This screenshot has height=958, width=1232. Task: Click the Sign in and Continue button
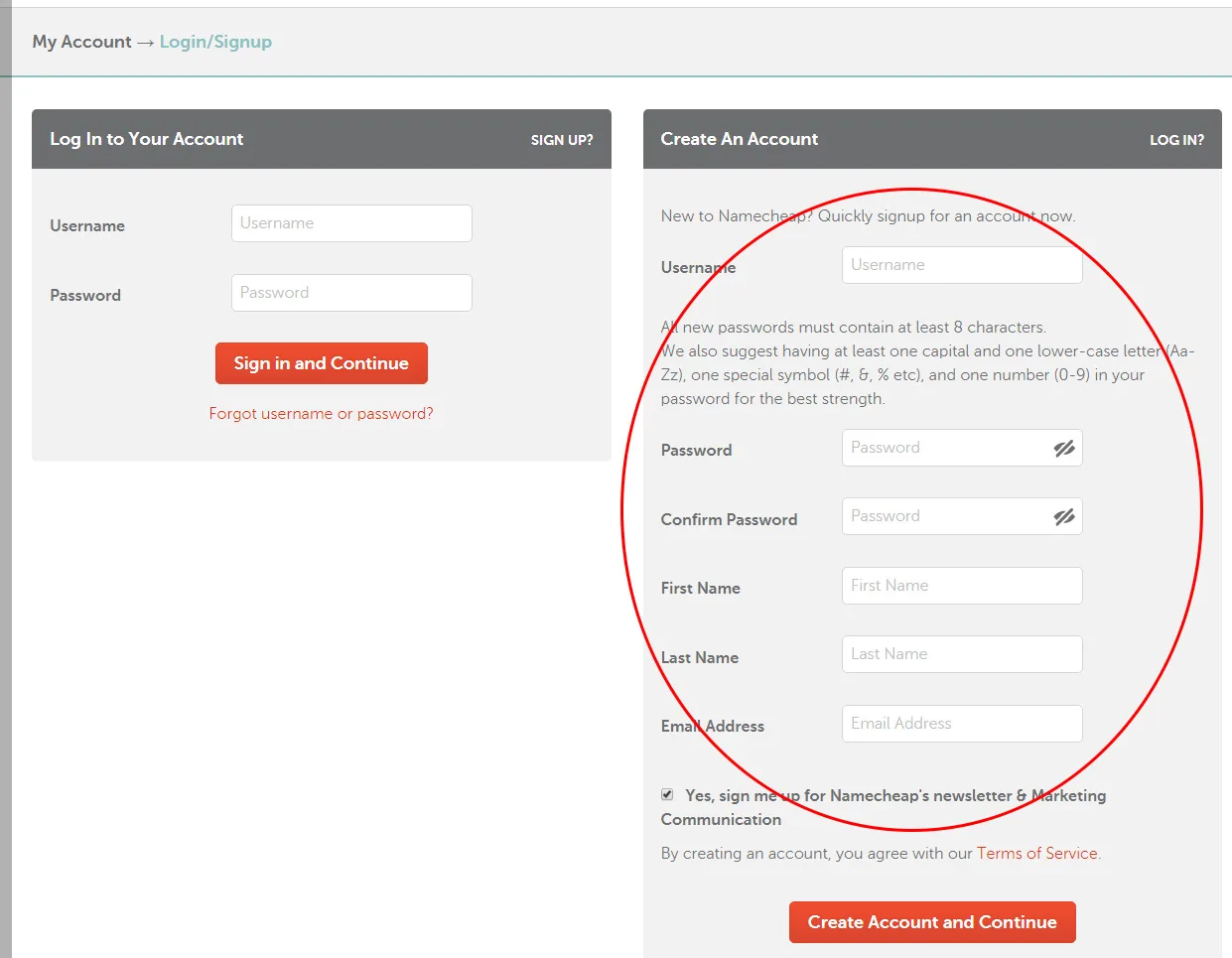(x=321, y=362)
